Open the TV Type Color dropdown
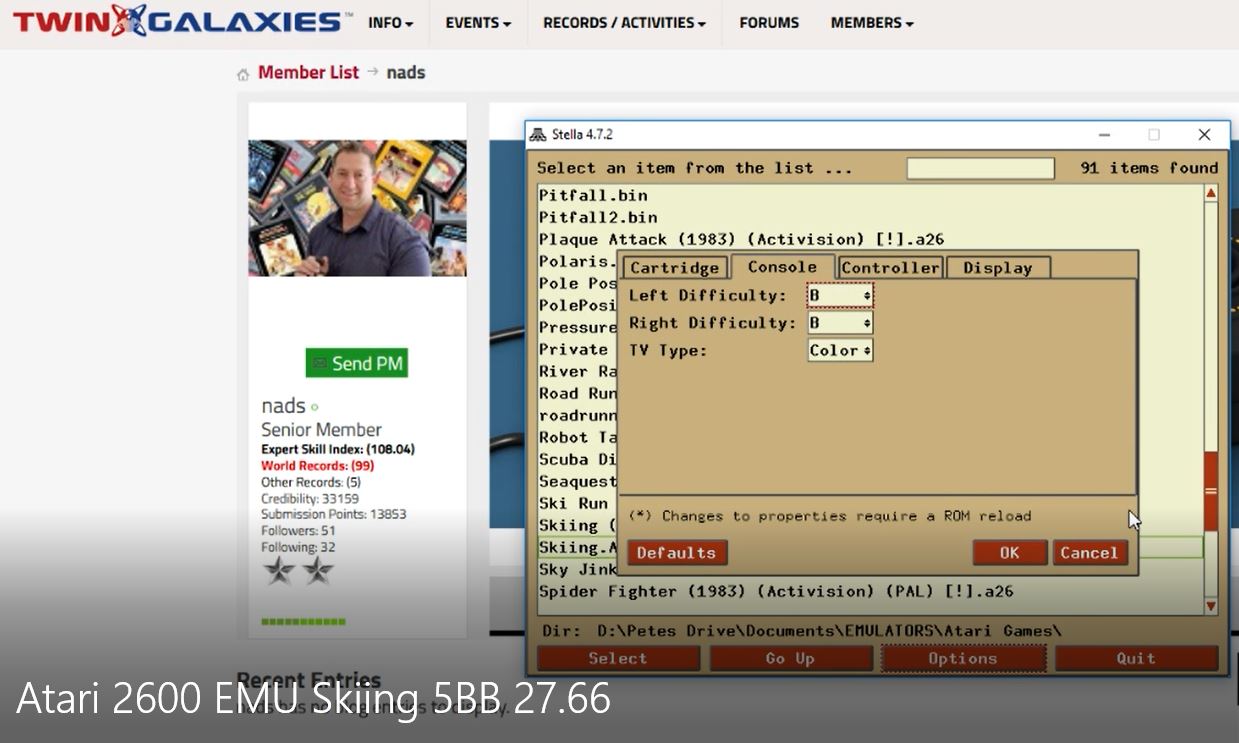Viewport: 1239px width, 743px height. pyautogui.click(x=840, y=350)
